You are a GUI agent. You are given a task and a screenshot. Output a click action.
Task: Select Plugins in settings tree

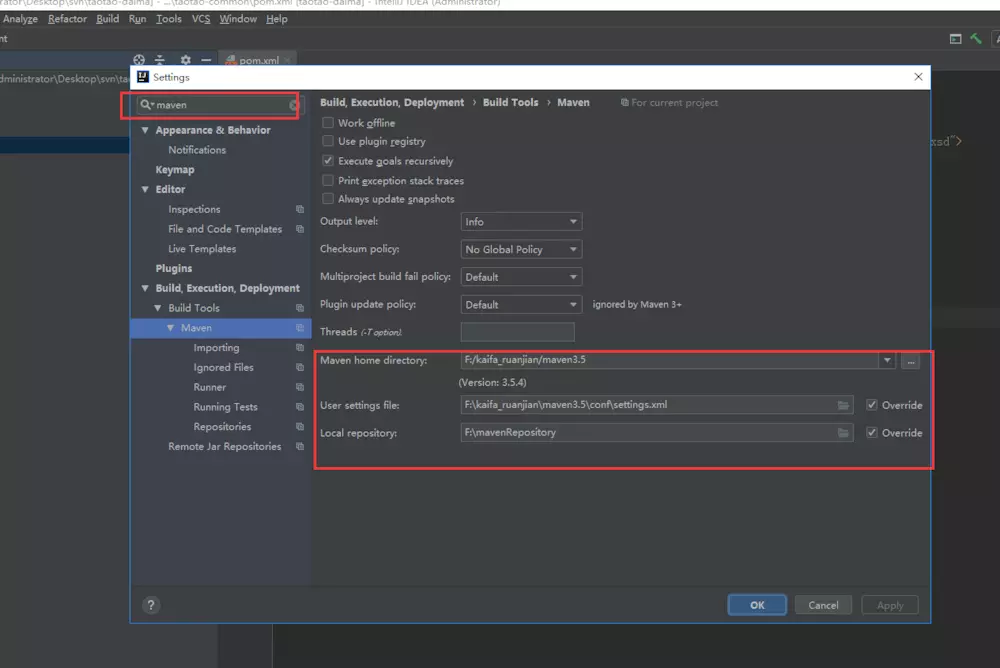coord(173,269)
